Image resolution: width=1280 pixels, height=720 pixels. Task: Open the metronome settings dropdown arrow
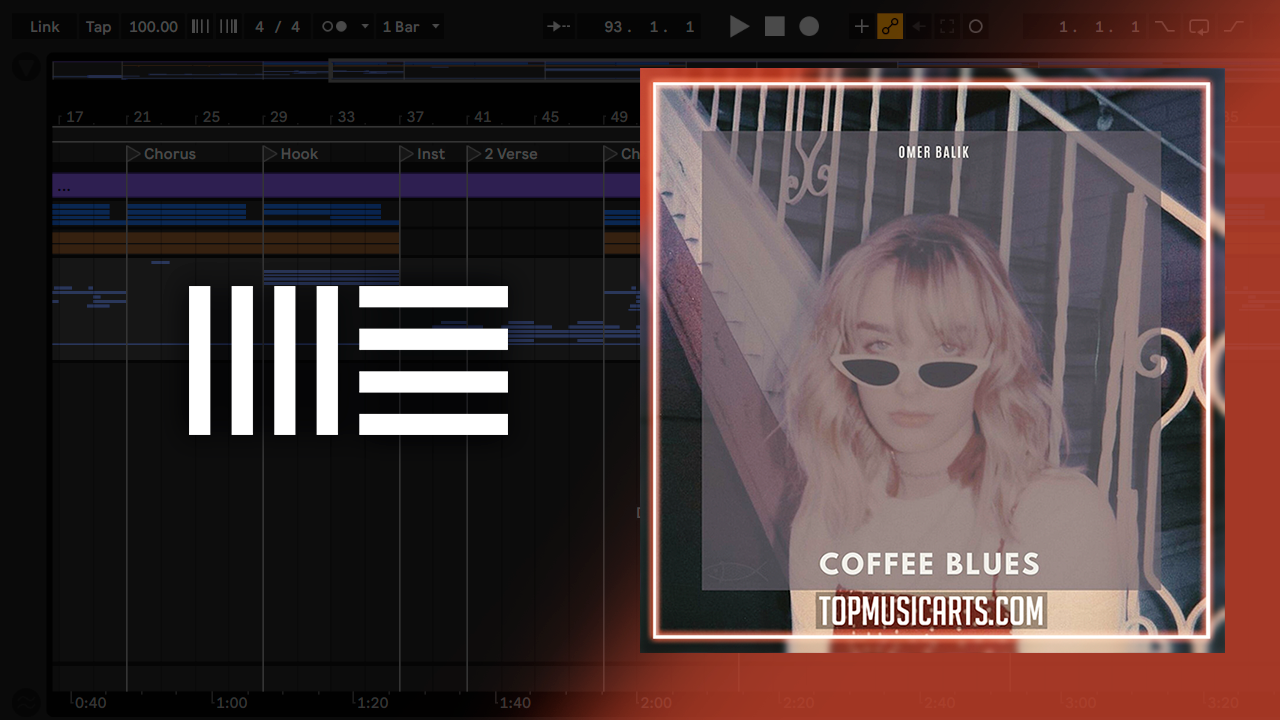pyautogui.click(x=364, y=27)
